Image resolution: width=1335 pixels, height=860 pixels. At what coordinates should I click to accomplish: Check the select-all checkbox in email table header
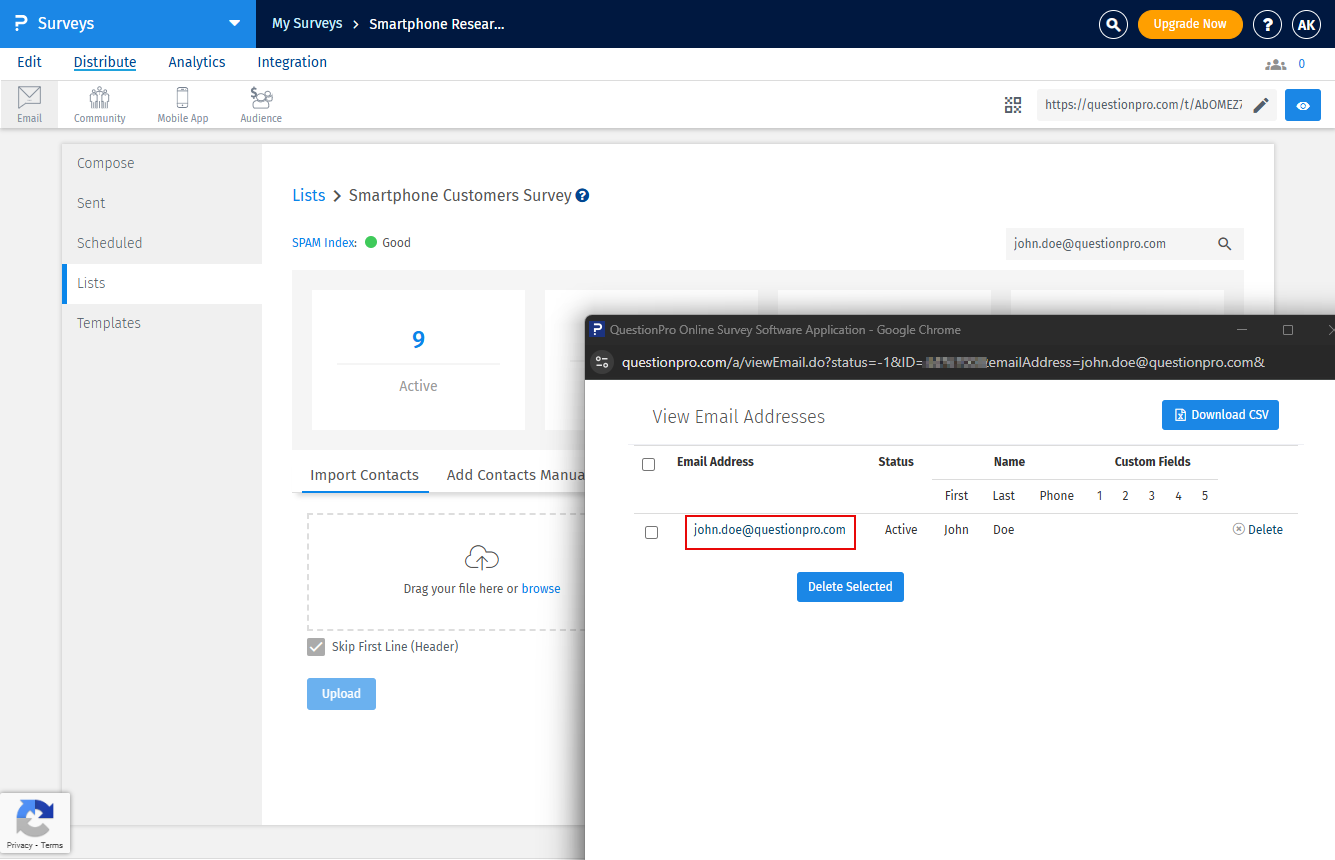(x=648, y=464)
